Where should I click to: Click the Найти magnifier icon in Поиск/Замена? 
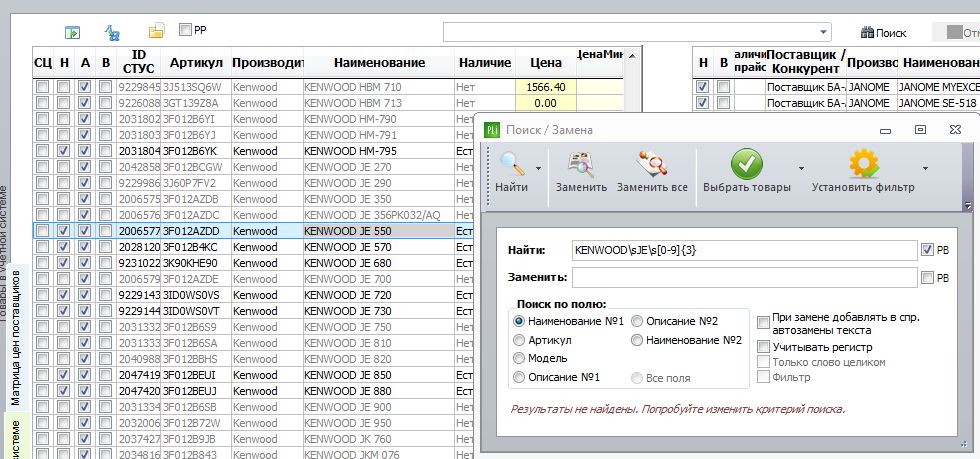pyautogui.click(x=511, y=165)
